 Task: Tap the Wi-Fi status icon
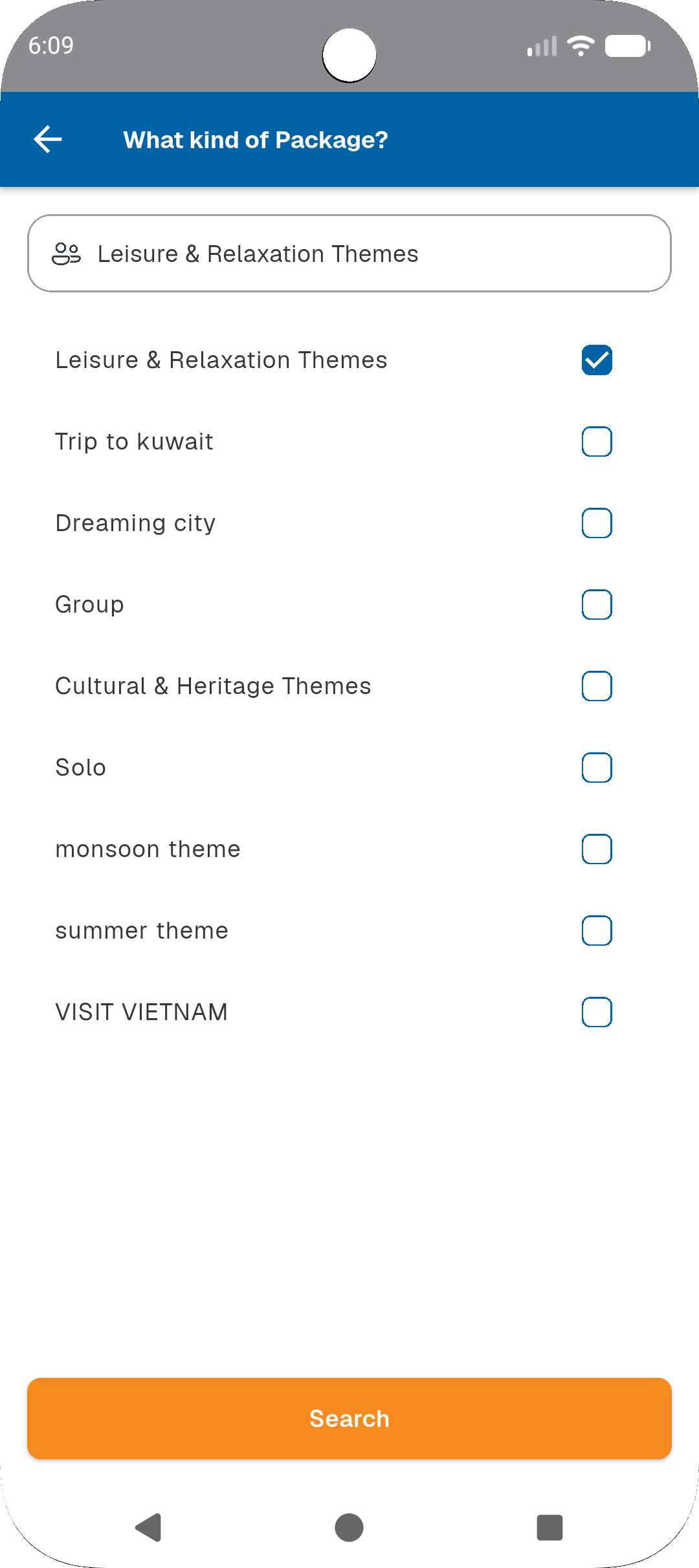[x=581, y=46]
